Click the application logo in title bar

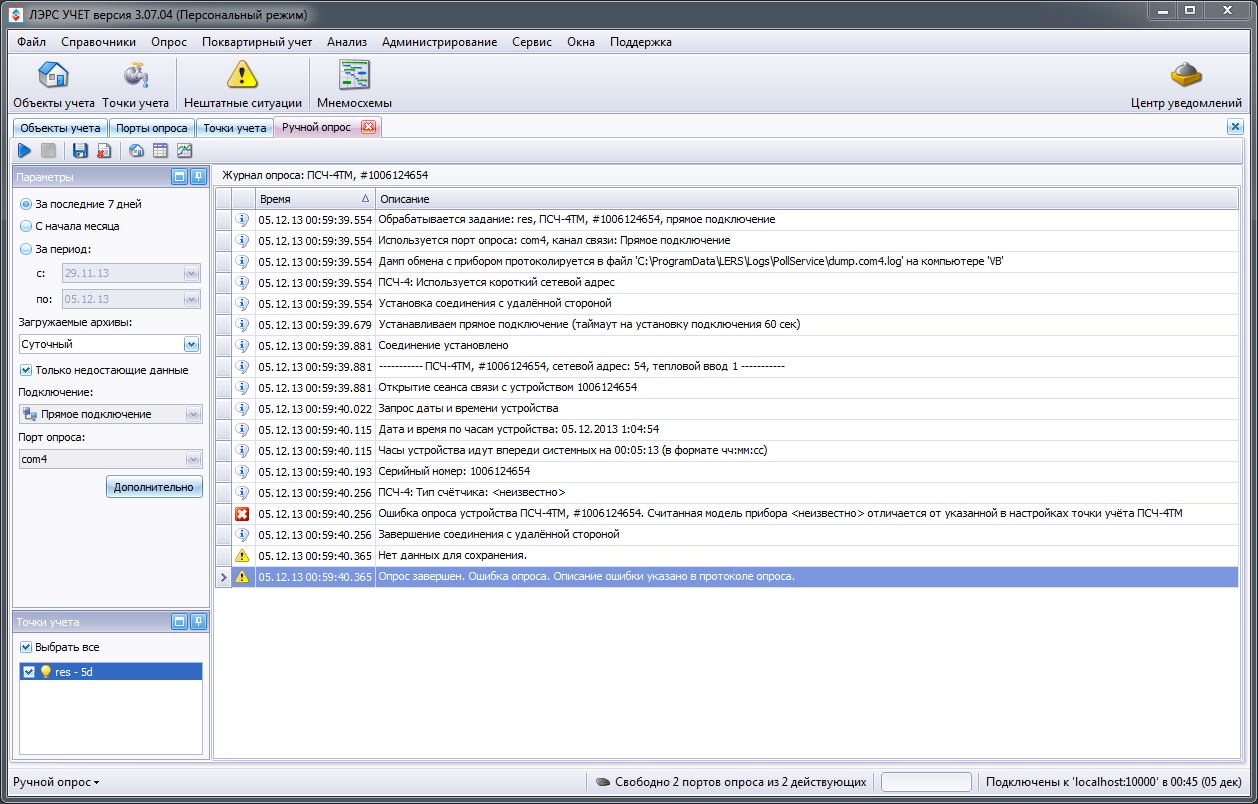[17, 15]
